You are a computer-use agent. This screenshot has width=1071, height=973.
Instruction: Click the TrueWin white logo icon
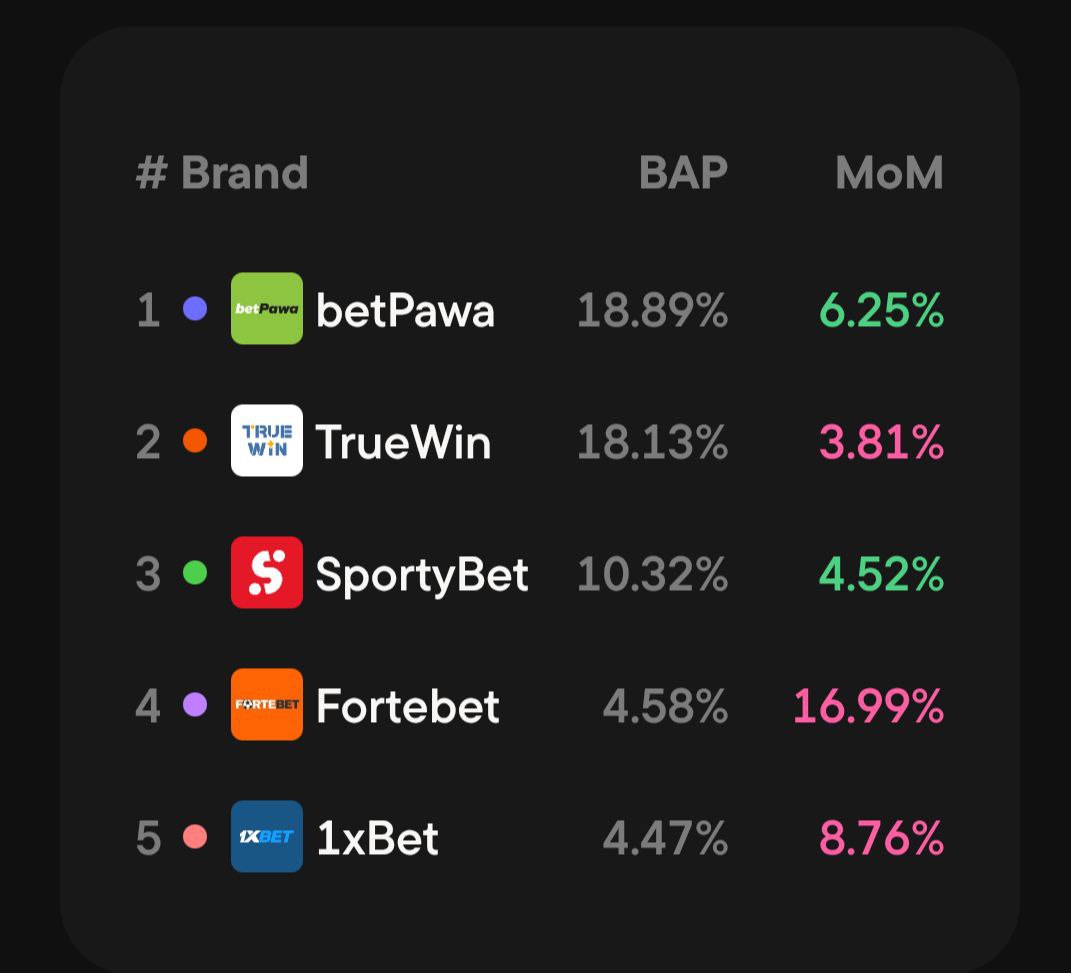pyautogui.click(x=266, y=440)
